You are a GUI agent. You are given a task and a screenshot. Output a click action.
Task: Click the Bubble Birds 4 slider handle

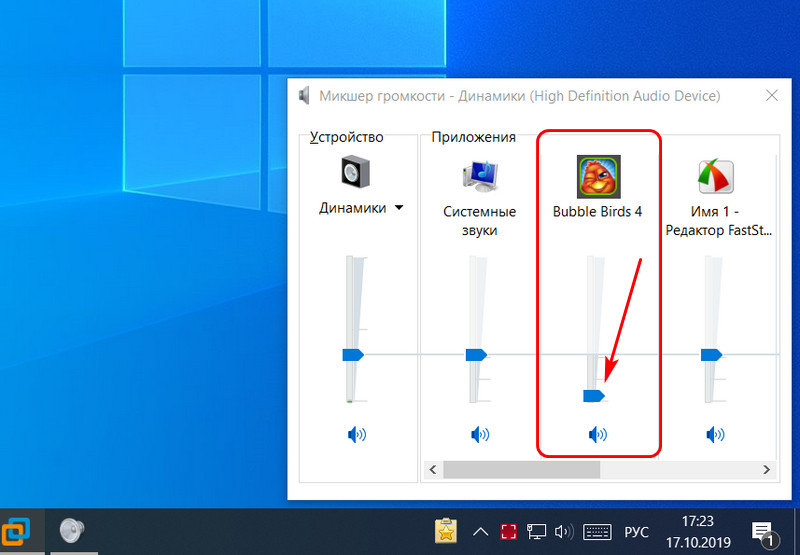(594, 395)
